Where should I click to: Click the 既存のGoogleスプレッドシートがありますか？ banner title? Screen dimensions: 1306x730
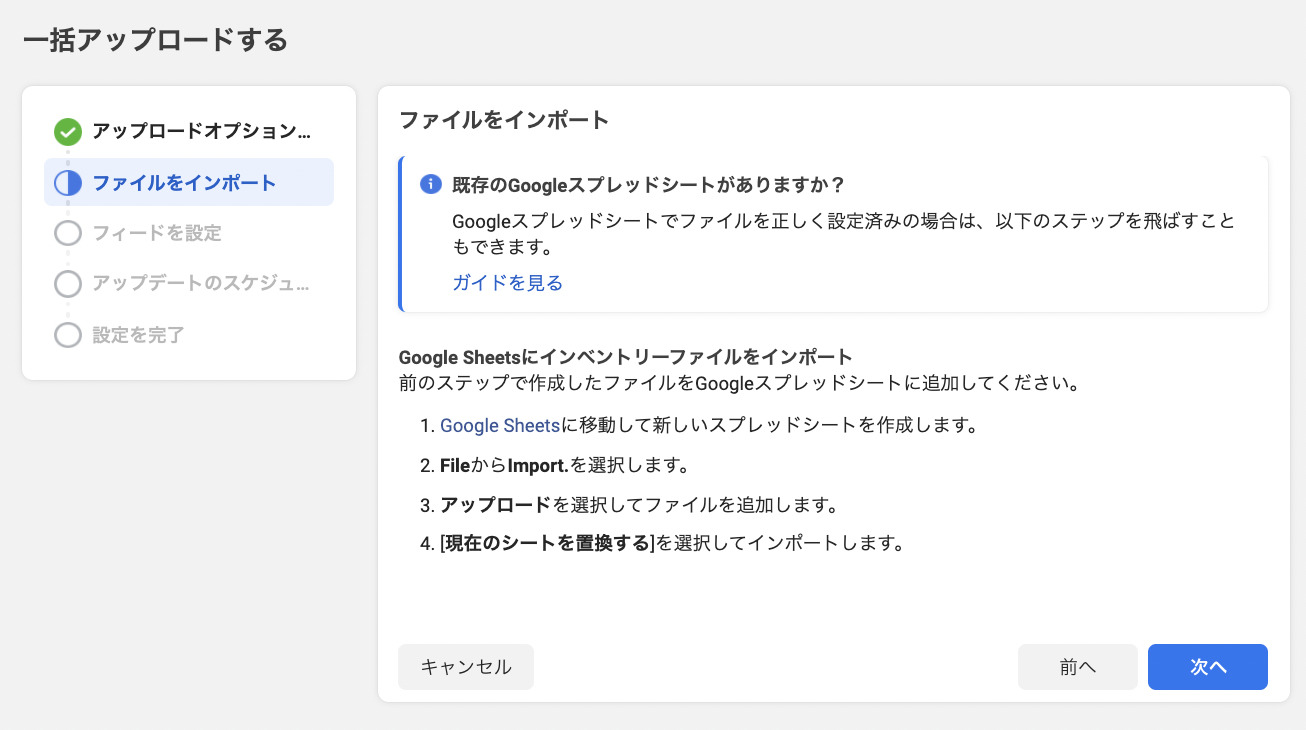649,185
